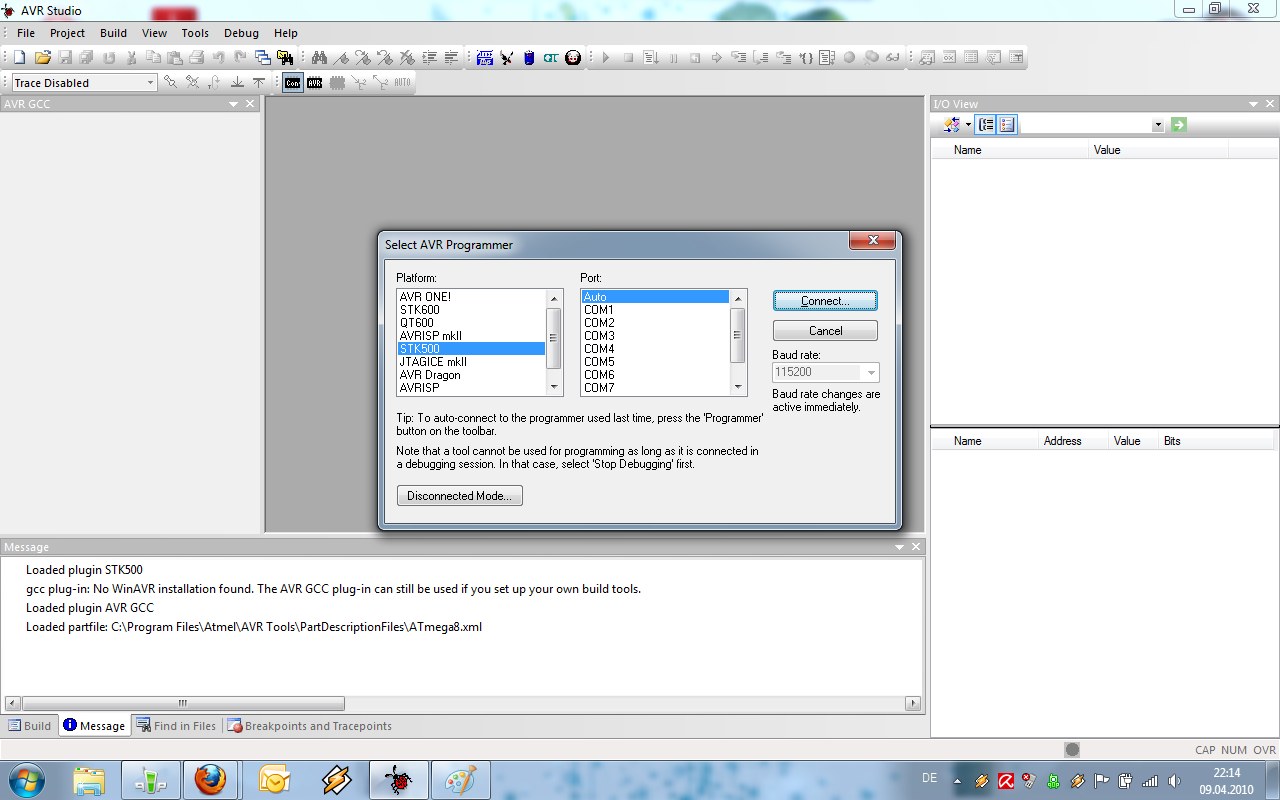Image resolution: width=1280 pixels, height=800 pixels.
Task: Click the green arrow icon in I/O View
Action: point(1179,125)
